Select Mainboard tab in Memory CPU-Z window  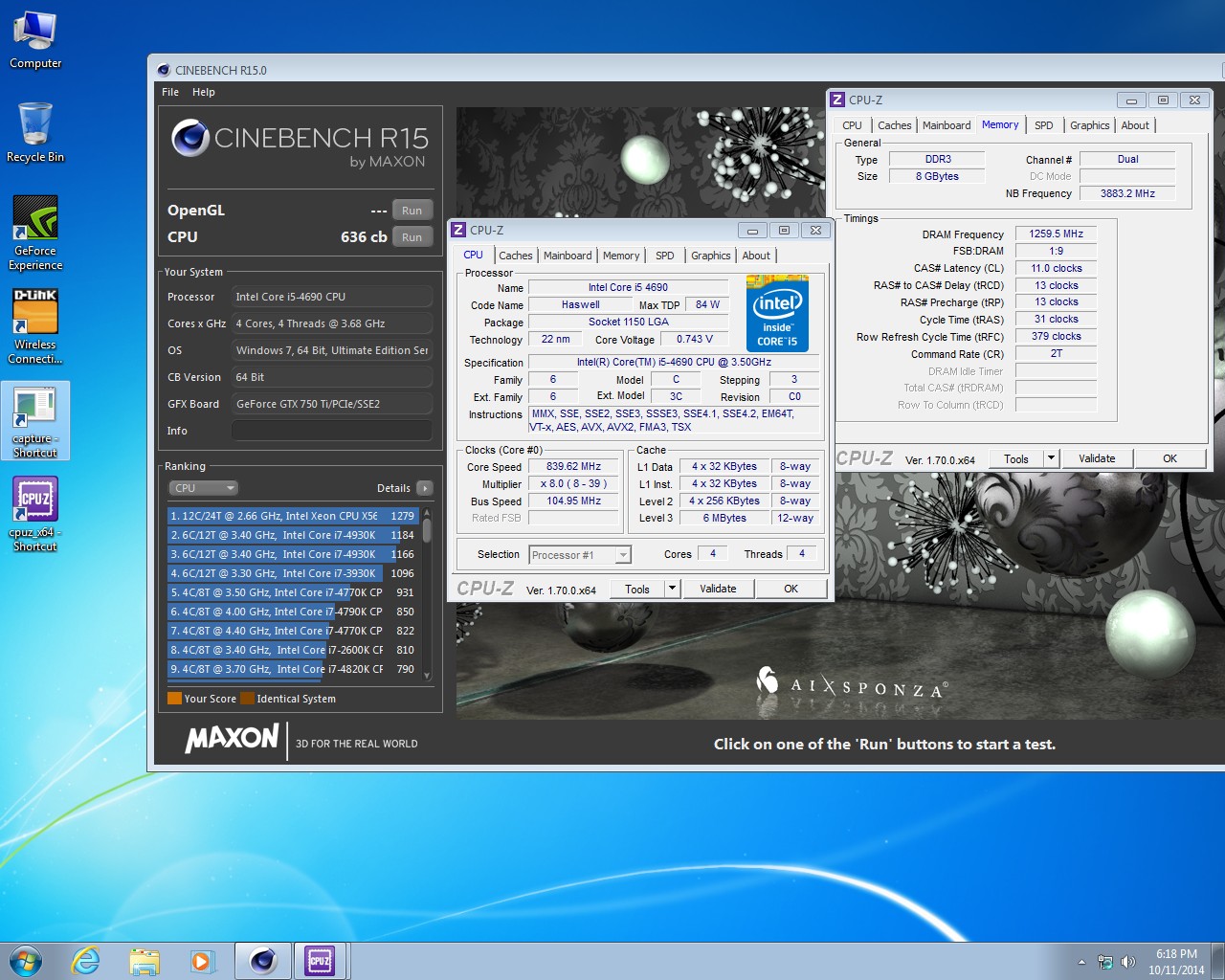947,125
